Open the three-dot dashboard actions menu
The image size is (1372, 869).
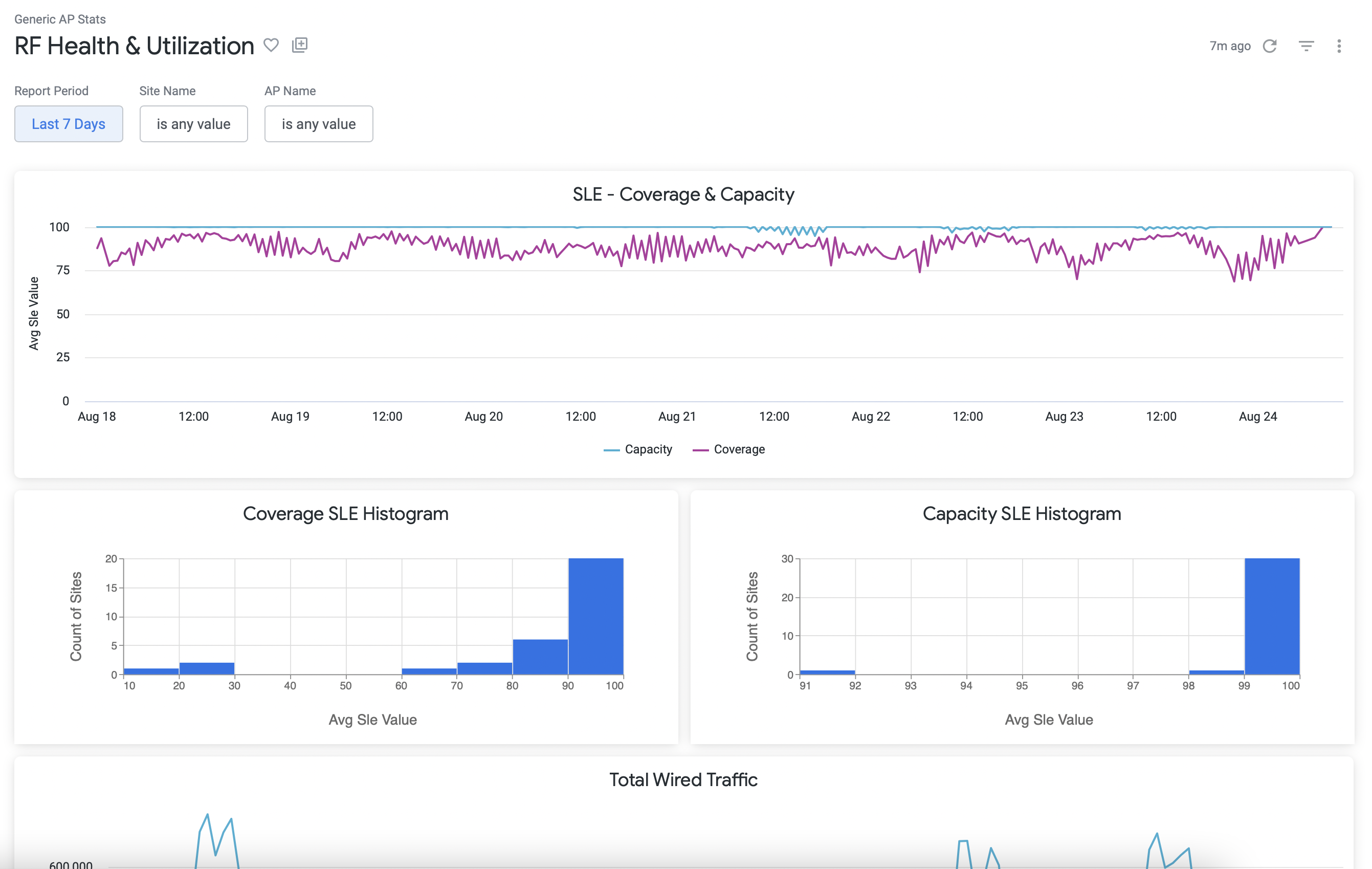pyautogui.click(x=1339, y=46)
